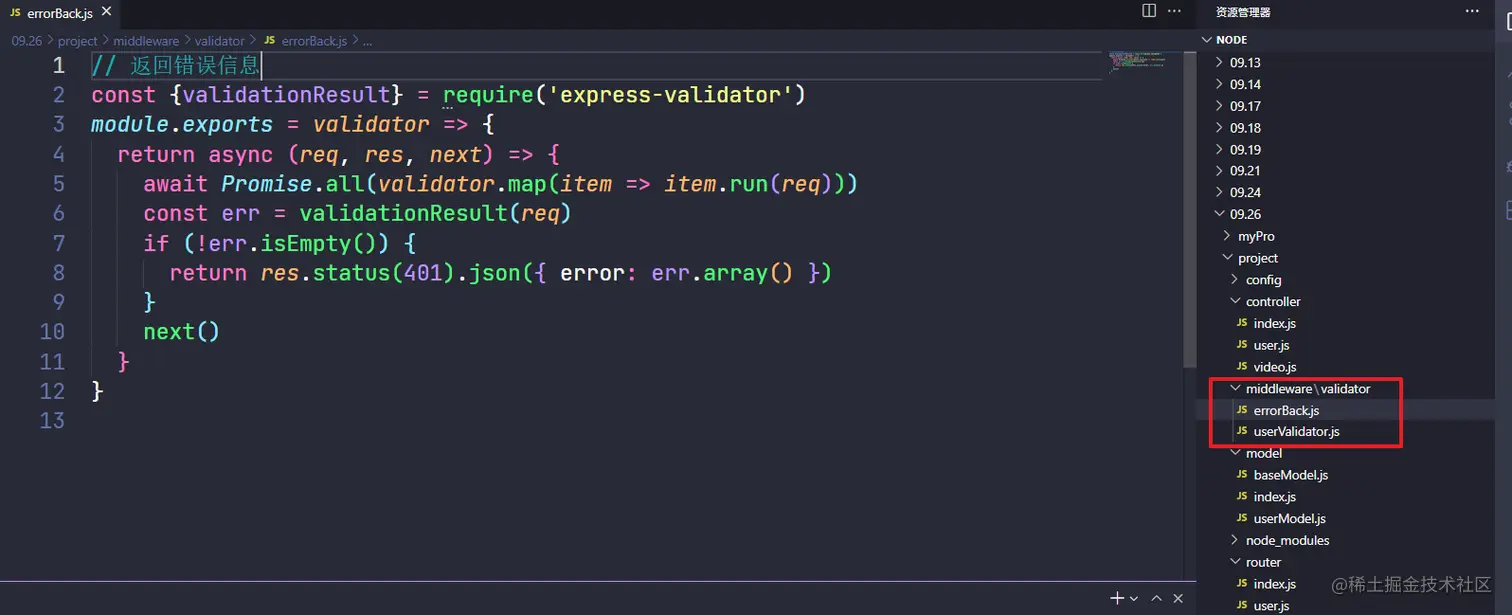The image size is (1512, 615).
Task: Expand folder 09.24
Action: [x=1245, y=192]
